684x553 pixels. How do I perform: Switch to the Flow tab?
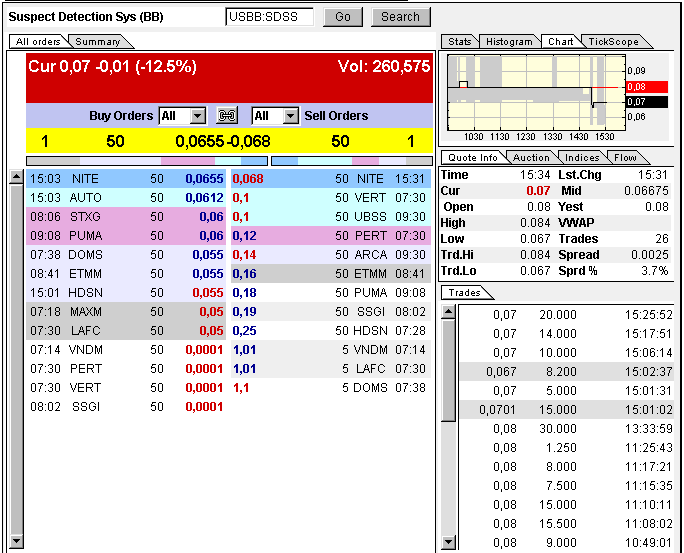pyautogui.click(x=625, y=157)
